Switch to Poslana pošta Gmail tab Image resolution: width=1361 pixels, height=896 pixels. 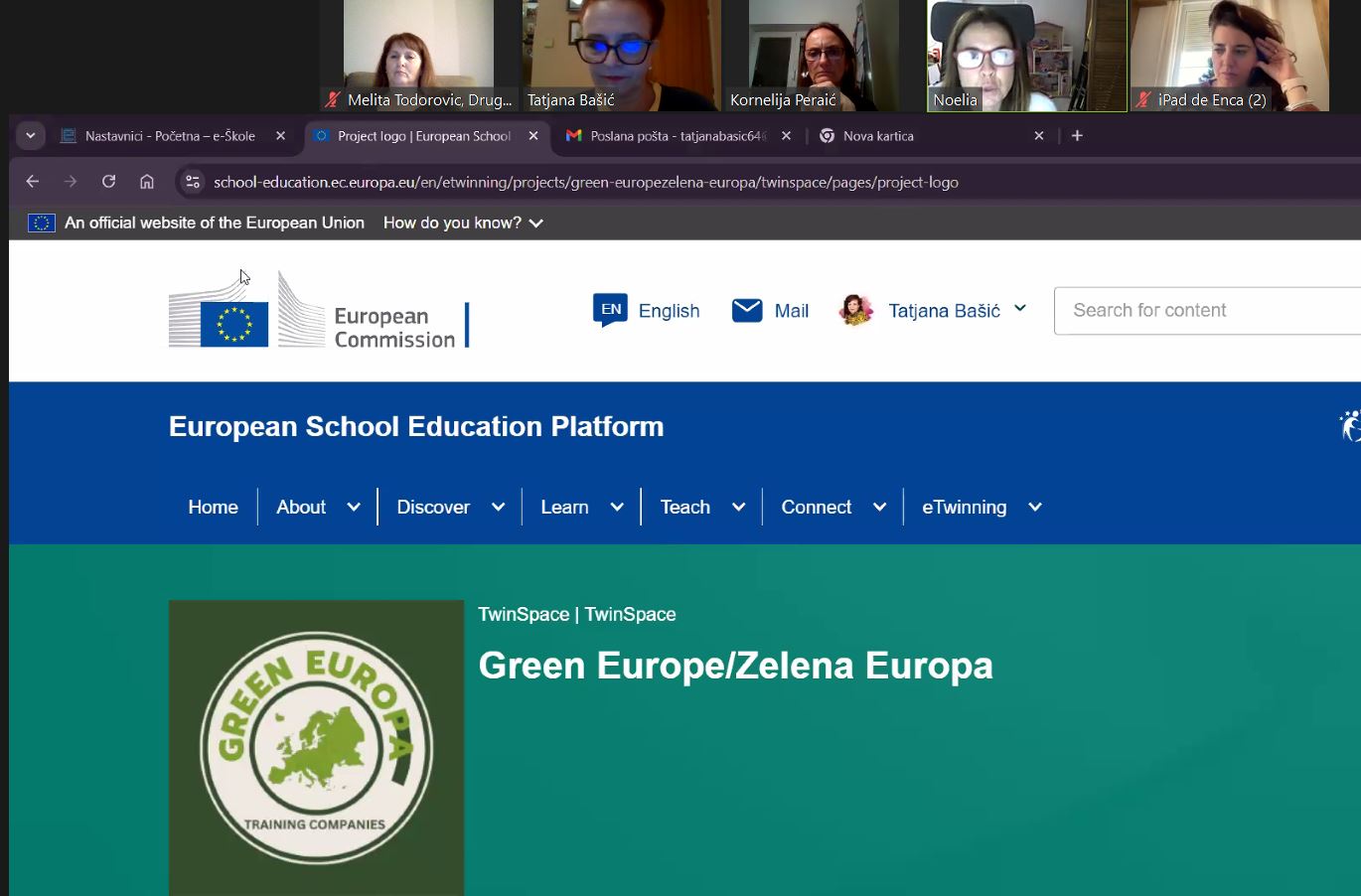click(679, 136)
